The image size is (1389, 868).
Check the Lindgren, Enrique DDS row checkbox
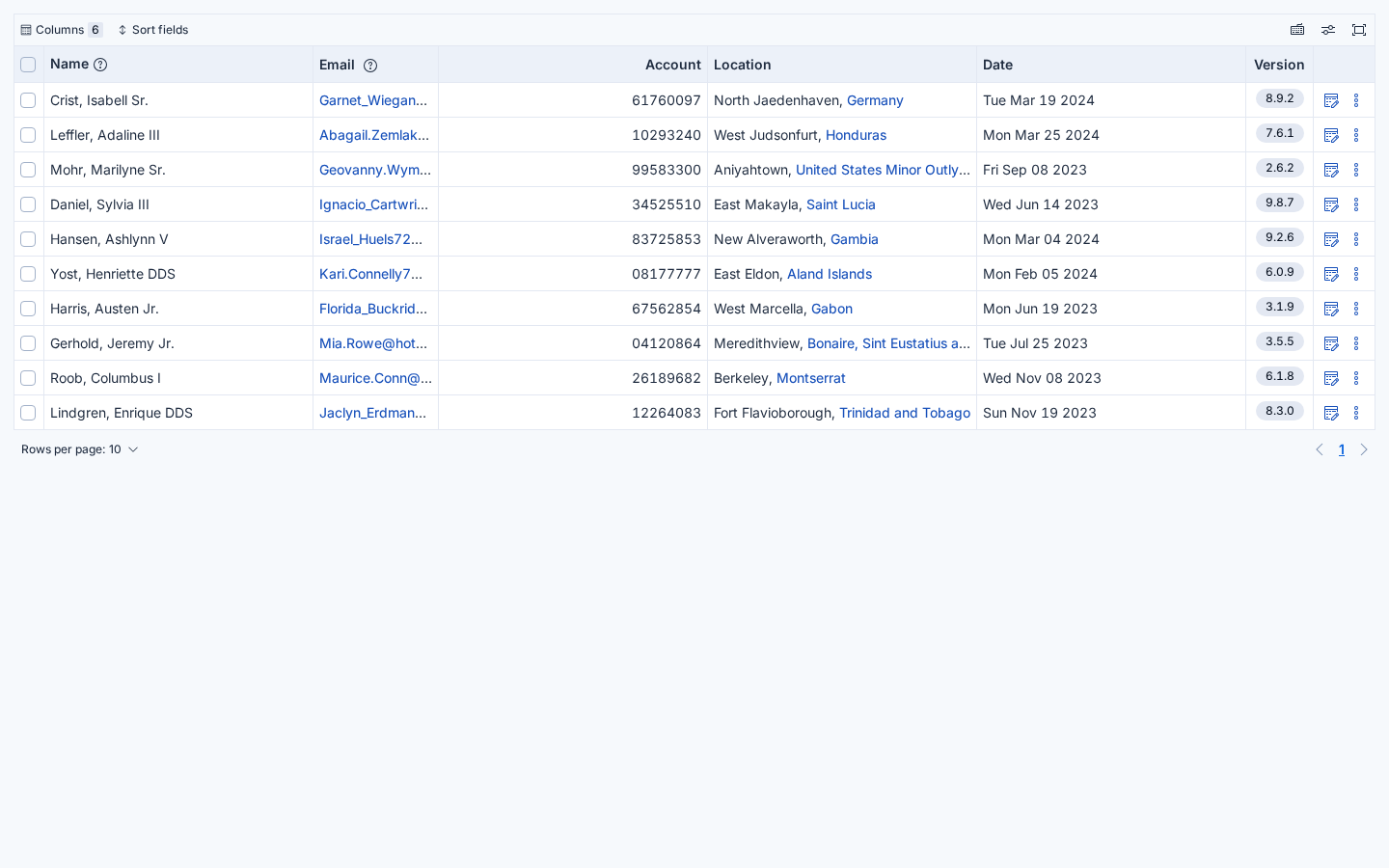pyautogui.click(x=28, y=413)
